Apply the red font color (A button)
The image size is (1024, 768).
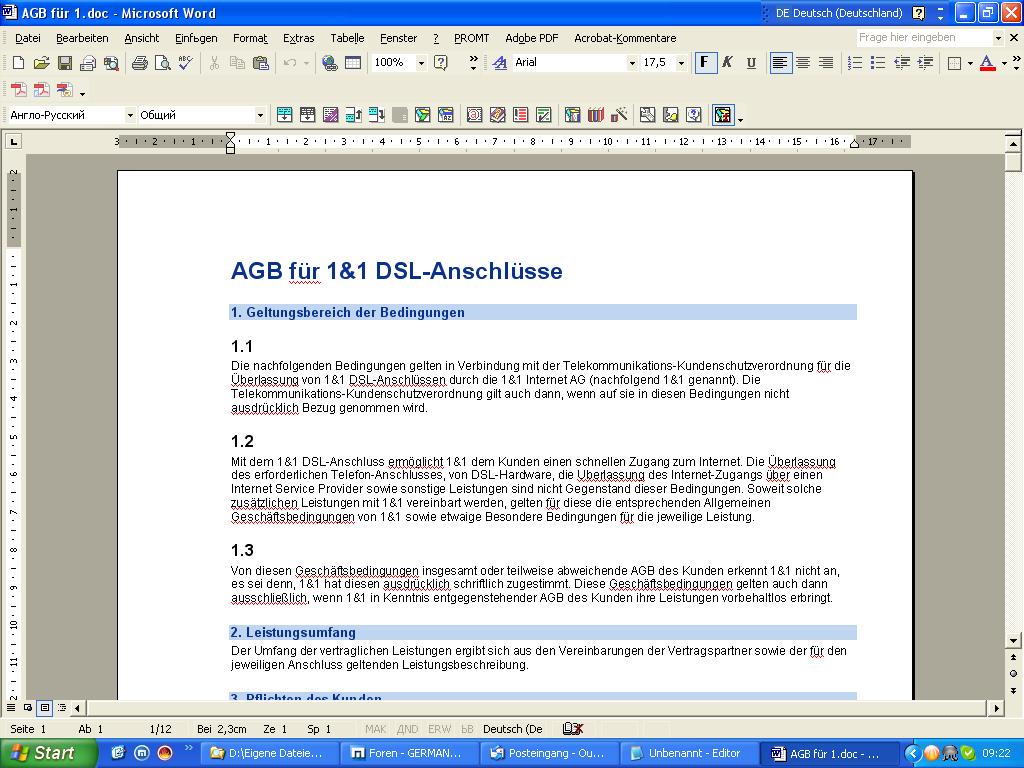[x=987, y=63]
